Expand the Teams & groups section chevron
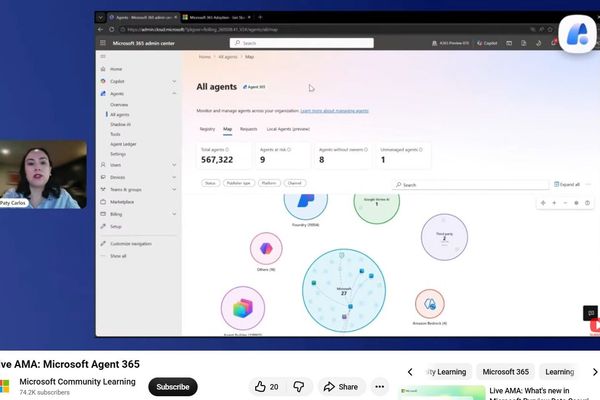 pos(174,189)
